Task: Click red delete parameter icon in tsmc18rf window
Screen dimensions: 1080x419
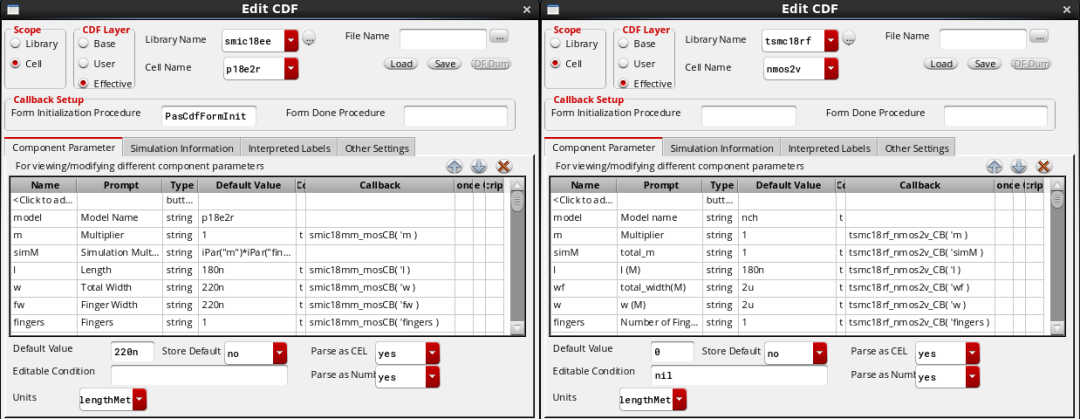Action: 1043,167
